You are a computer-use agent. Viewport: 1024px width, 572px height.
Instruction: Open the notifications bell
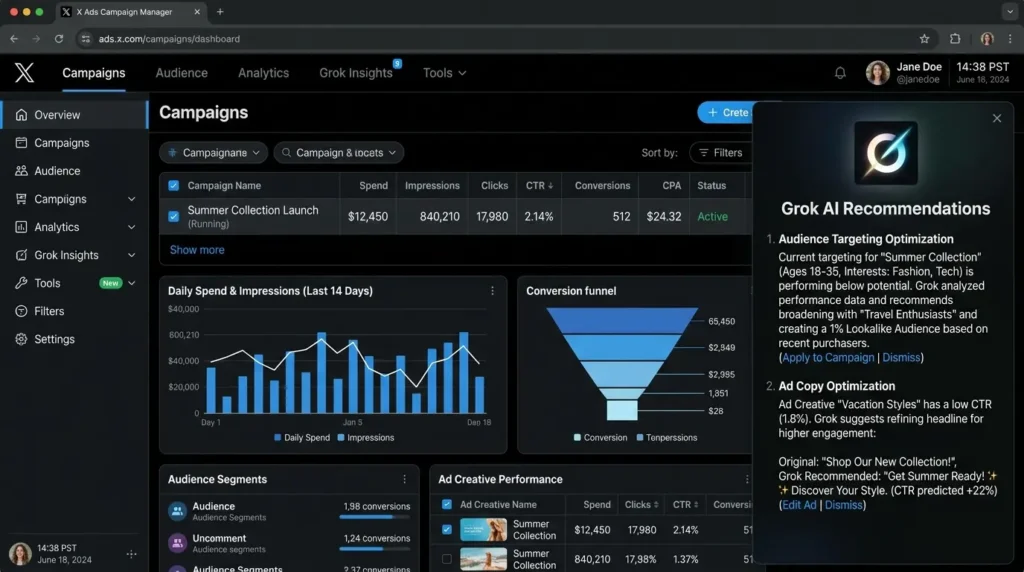840,73
